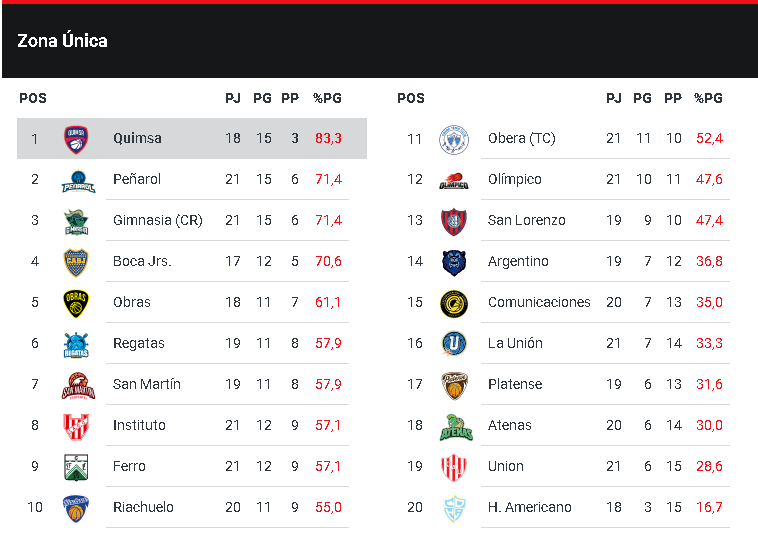This screenshot has width=758, height=538.
Task: Click the Obras team logo
Action: [x=76, y=303]
